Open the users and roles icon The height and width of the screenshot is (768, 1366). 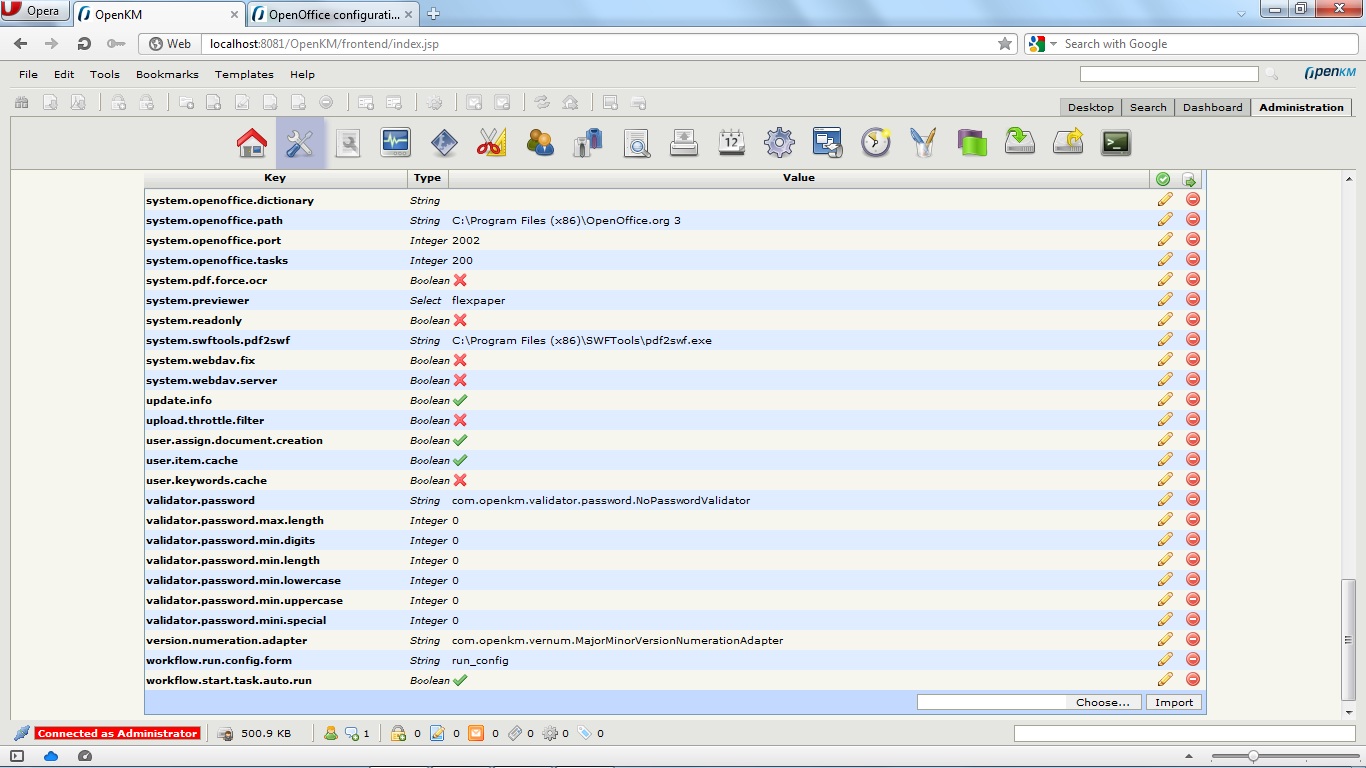pos(540,143)
